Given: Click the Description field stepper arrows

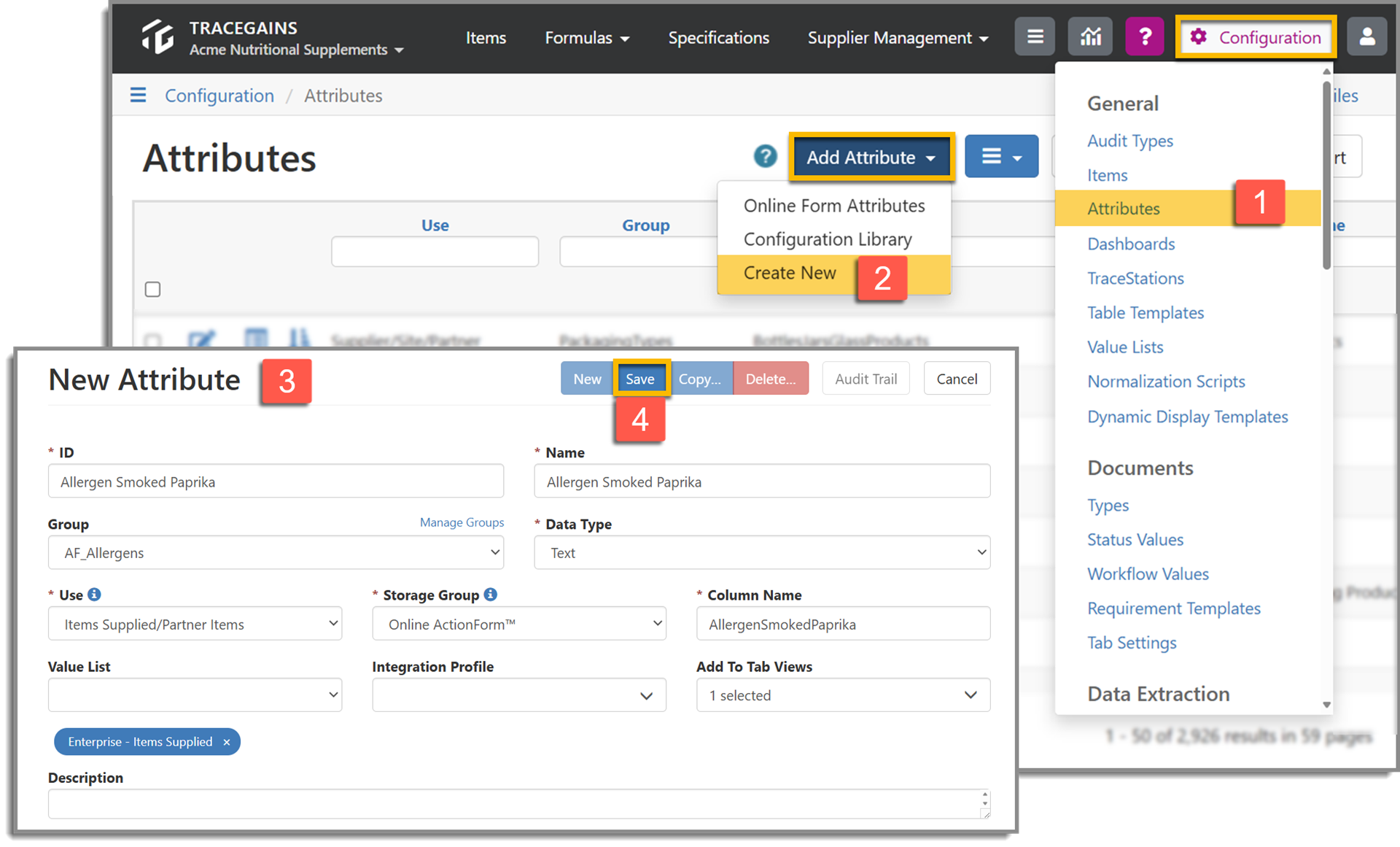Looking at the screenshot, I should pos(984,798).
